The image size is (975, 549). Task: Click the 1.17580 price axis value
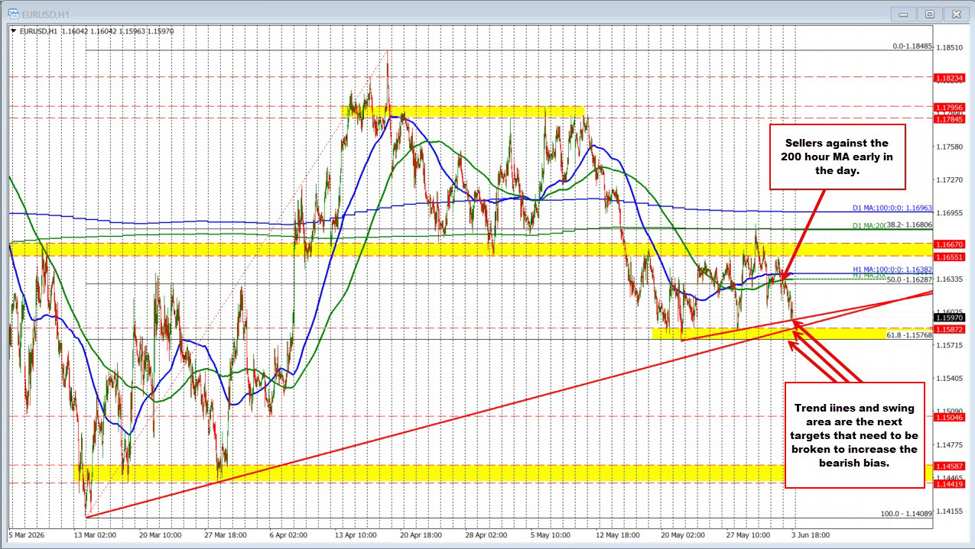[x=950, y=147]
